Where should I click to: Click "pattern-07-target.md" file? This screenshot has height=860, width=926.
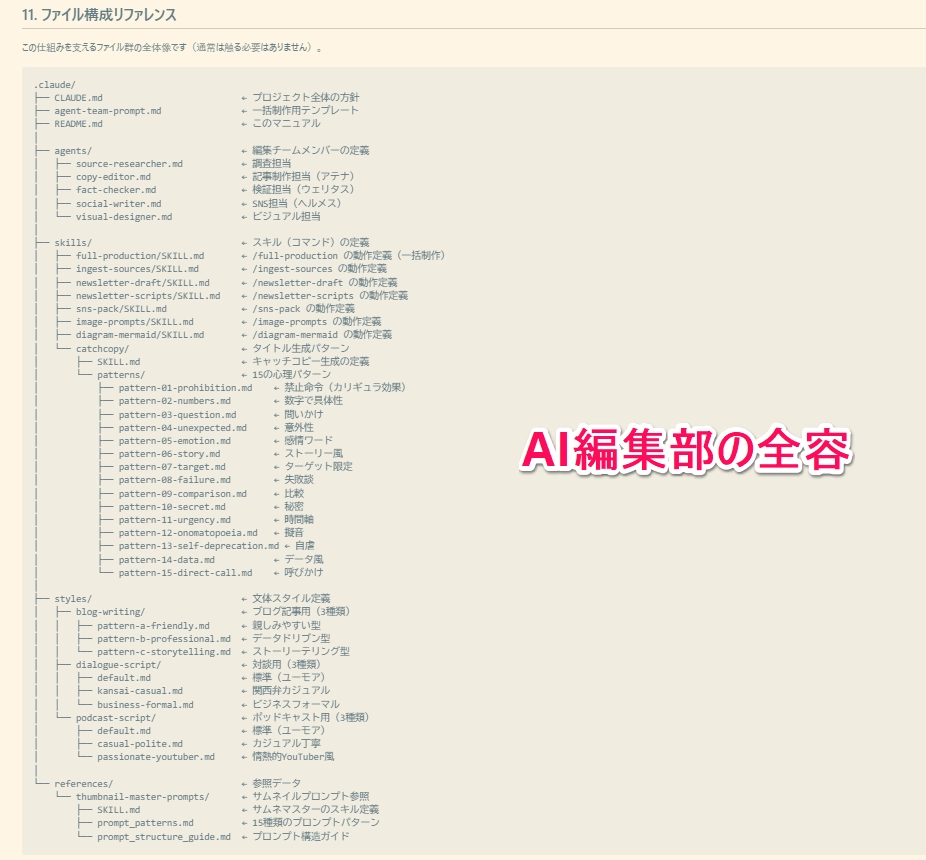pos(172,467)
